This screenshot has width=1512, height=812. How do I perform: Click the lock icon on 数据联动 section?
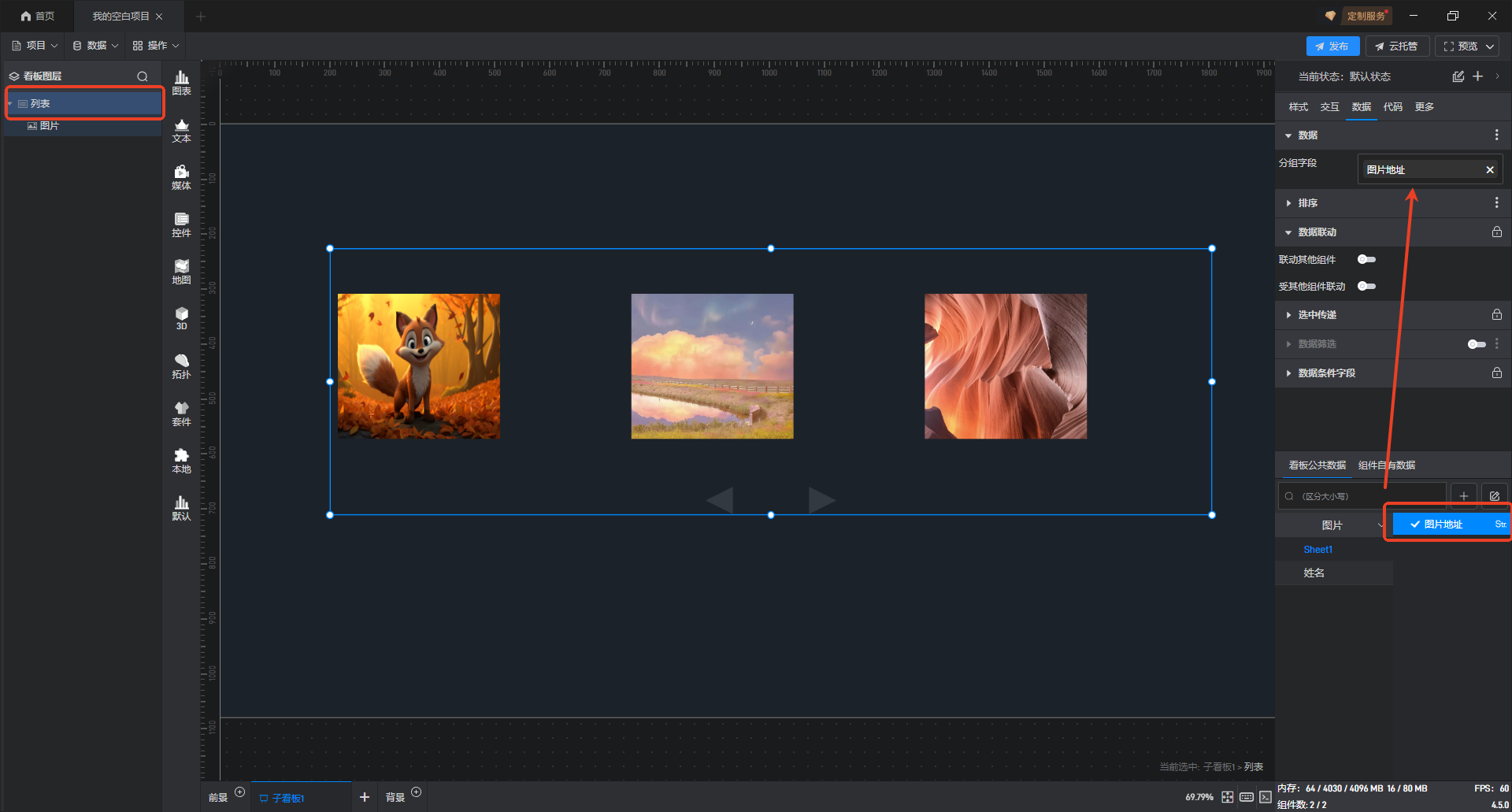click(x=1496, y=232)
